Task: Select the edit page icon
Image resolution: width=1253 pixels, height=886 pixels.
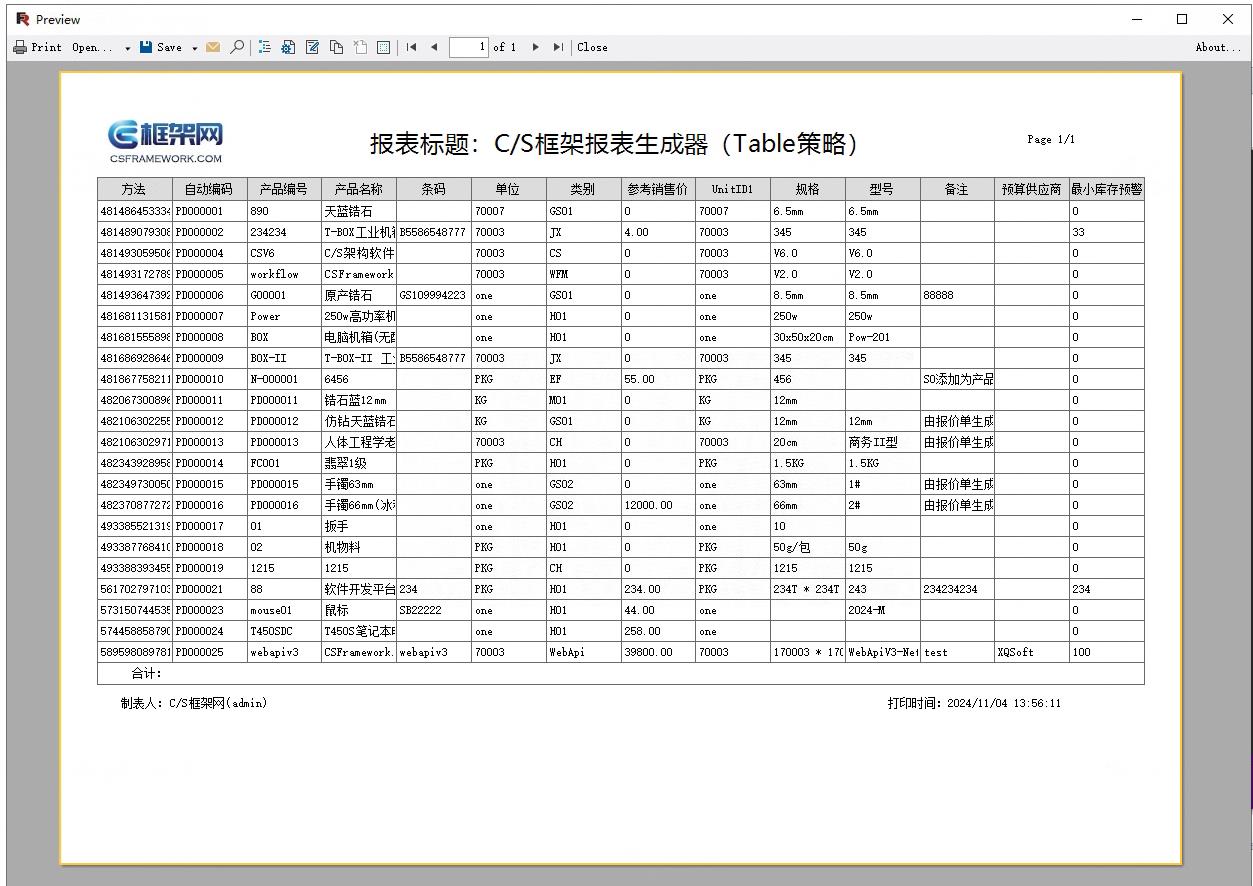Action: [x=312, y=47]
